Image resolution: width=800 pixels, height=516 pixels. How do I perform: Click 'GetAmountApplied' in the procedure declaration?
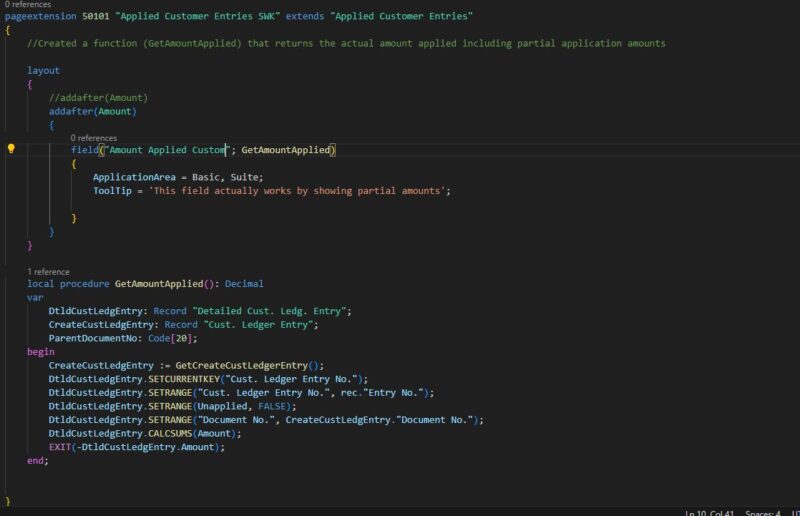tap(159, 284)
